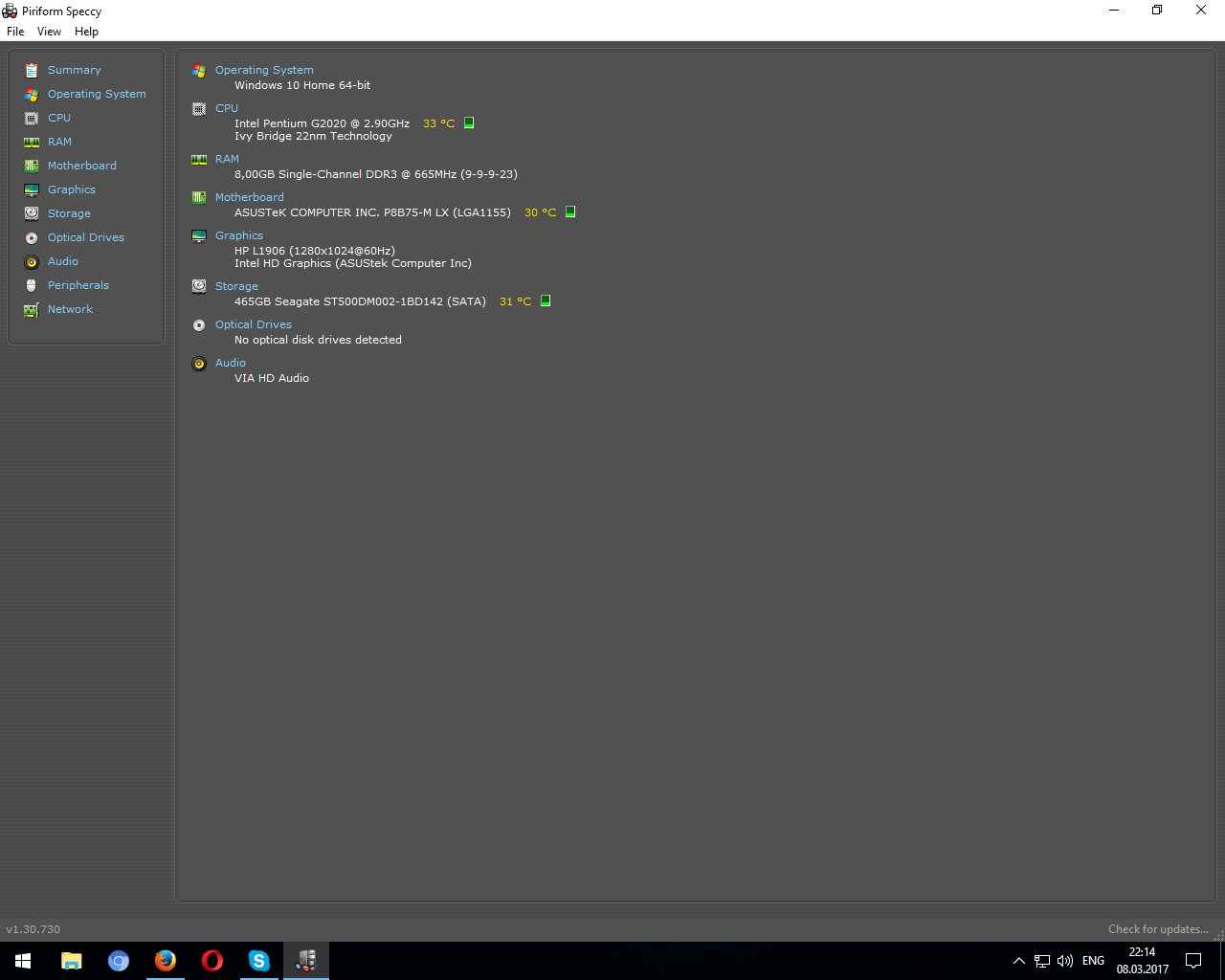Viewport: 1225px width, 980px height.
Task: Click the CPU icon in summary panel
Action: [199, 109]
